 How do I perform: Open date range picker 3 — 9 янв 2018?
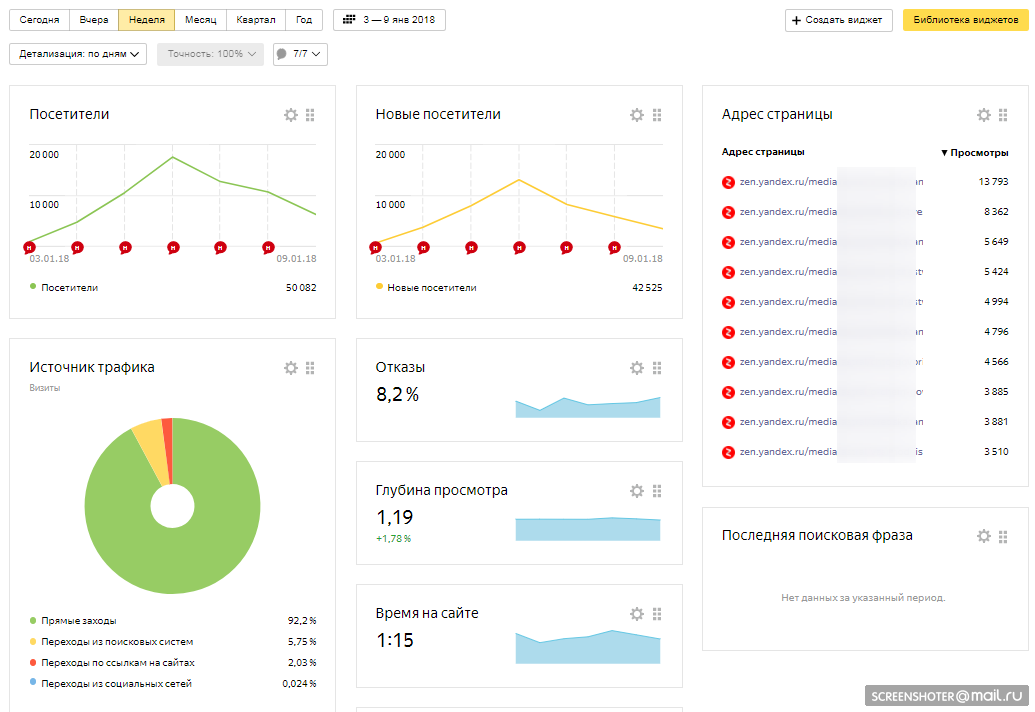(x=389, y=20)
